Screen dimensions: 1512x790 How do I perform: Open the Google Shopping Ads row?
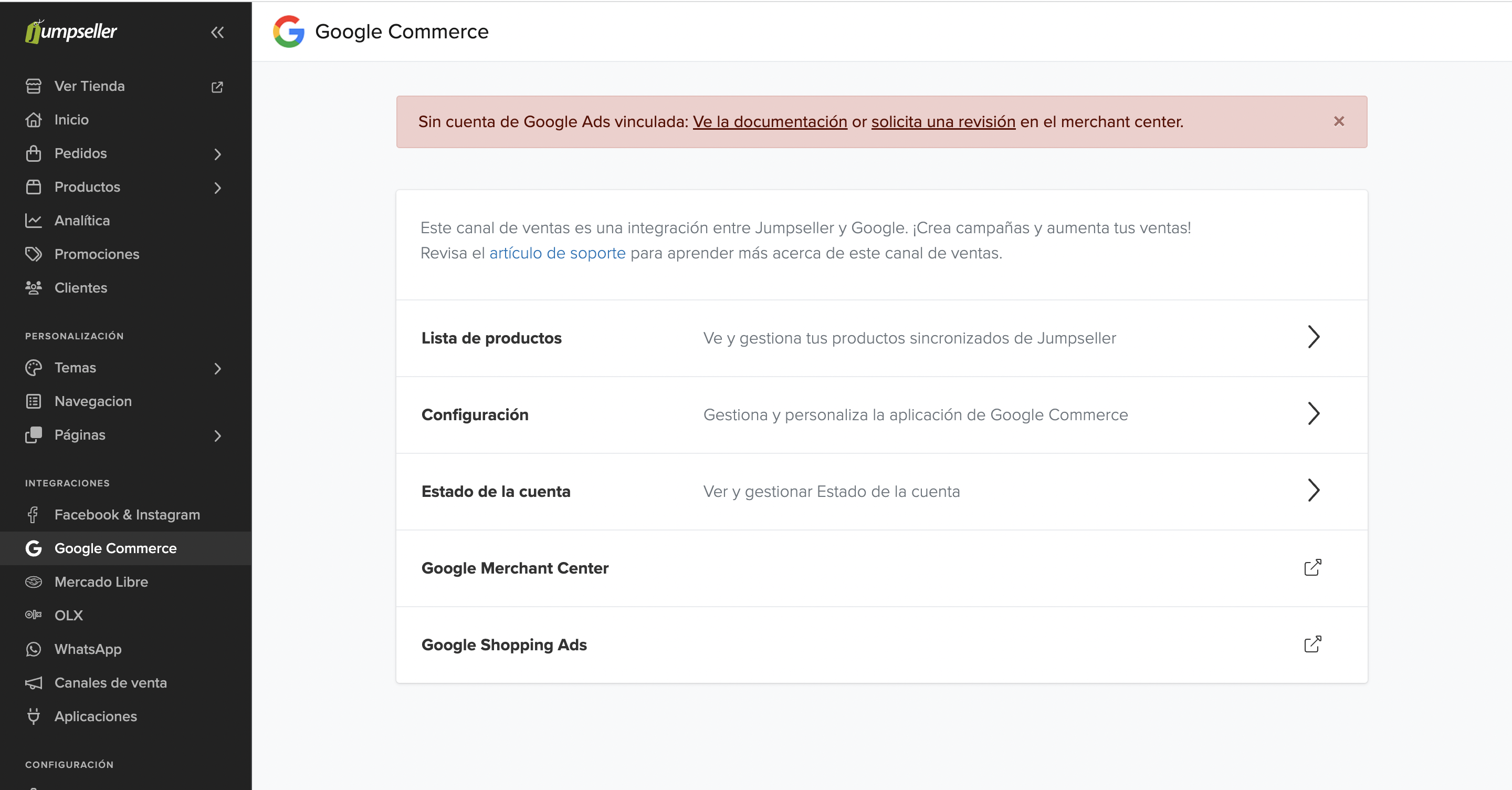point(881,645)
